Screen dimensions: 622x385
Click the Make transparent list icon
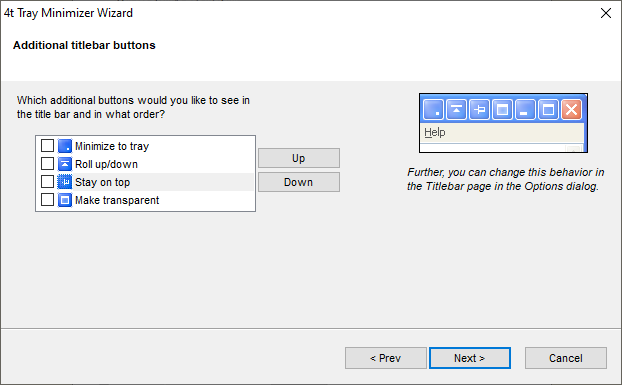65,200
